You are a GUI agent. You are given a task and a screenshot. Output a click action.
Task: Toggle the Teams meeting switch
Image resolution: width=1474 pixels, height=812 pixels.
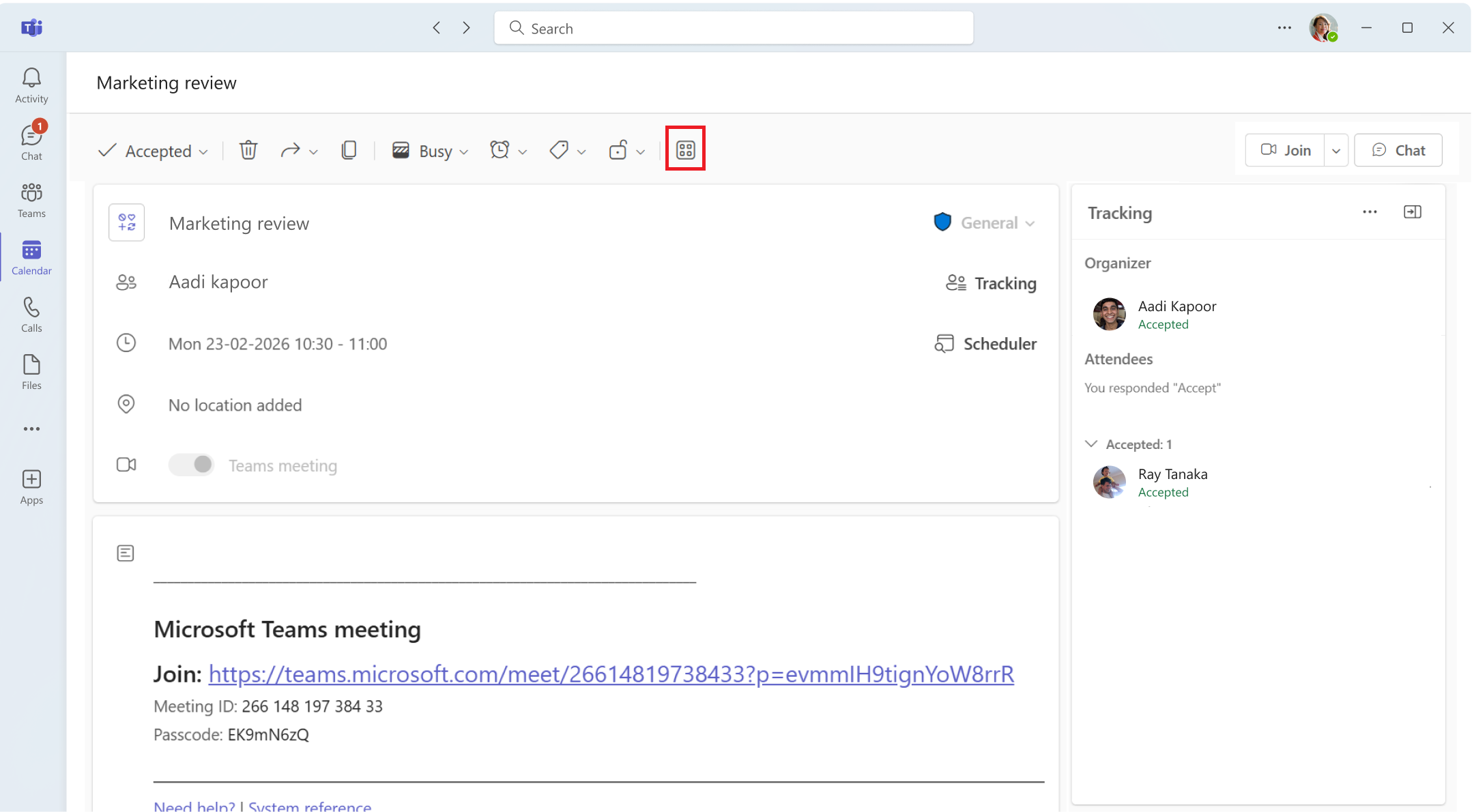point(191,465)
